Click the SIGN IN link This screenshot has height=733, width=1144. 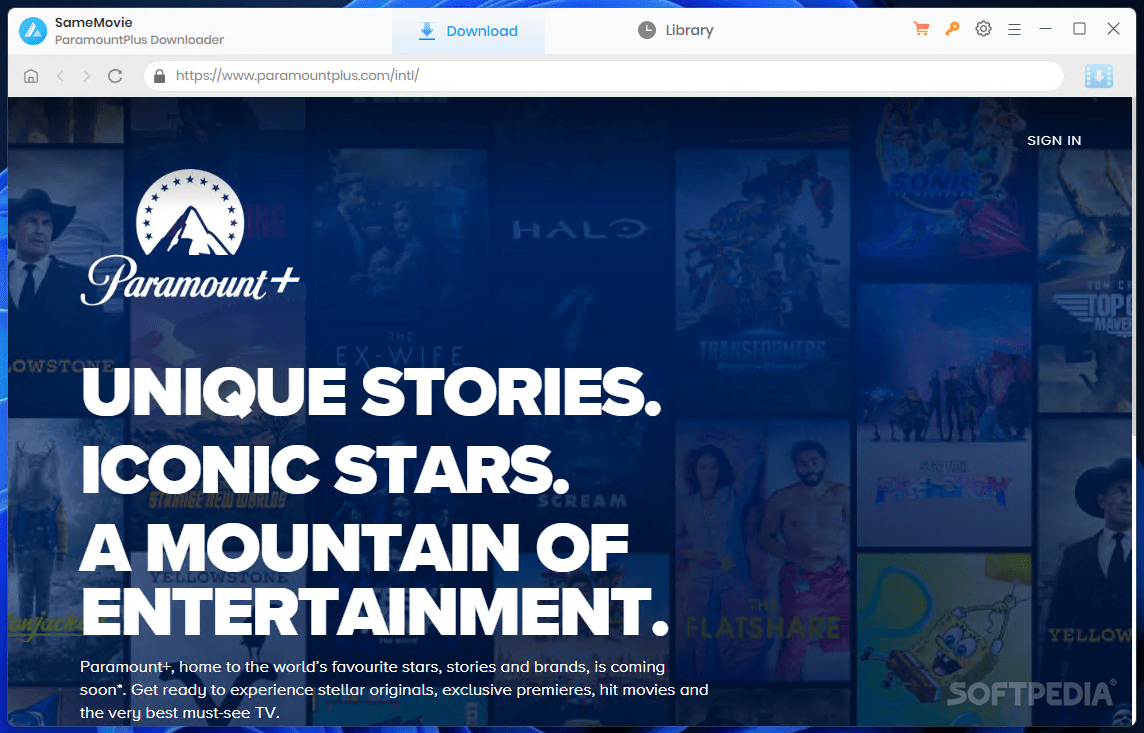1054,141
